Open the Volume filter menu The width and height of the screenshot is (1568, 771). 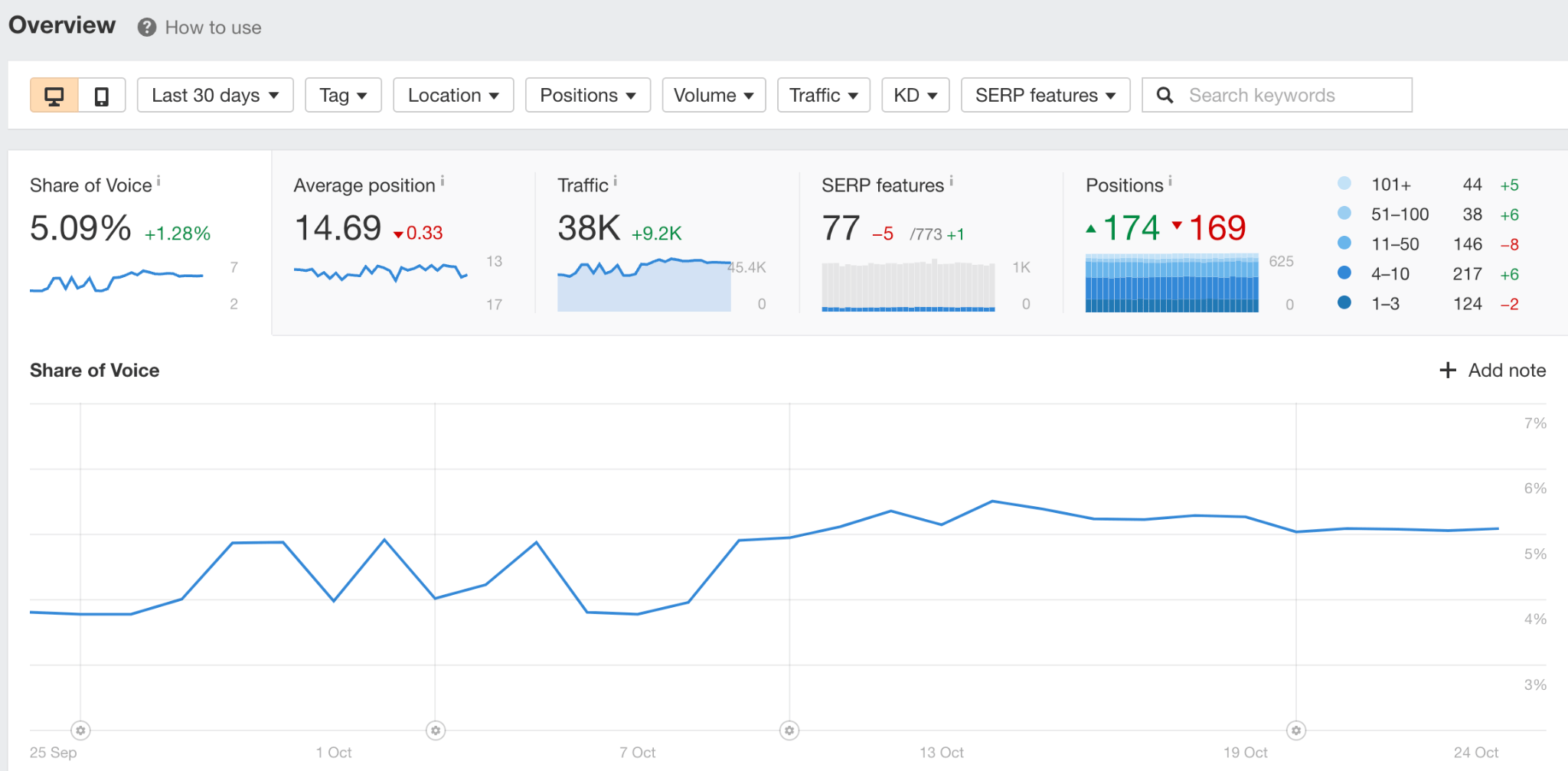[713, 95]
